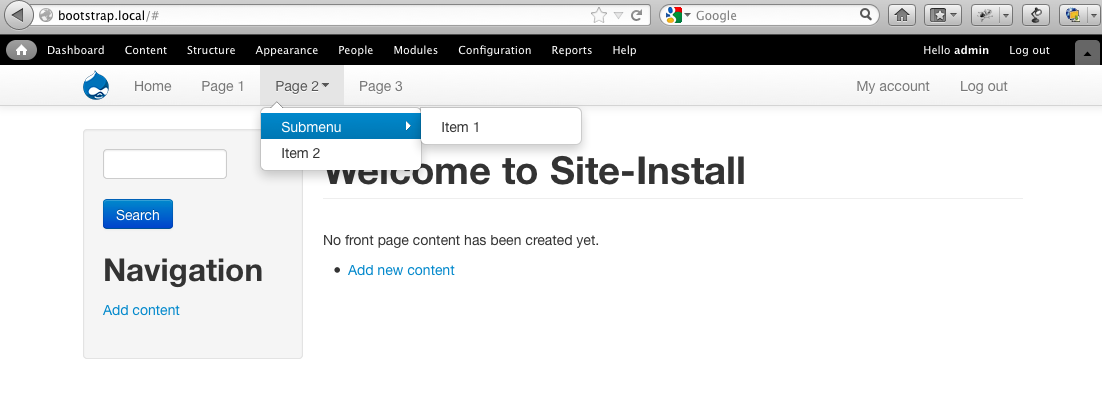Click Log out in the black admin bar
Screen dimensions: 1102x398
coord(1029,50)
